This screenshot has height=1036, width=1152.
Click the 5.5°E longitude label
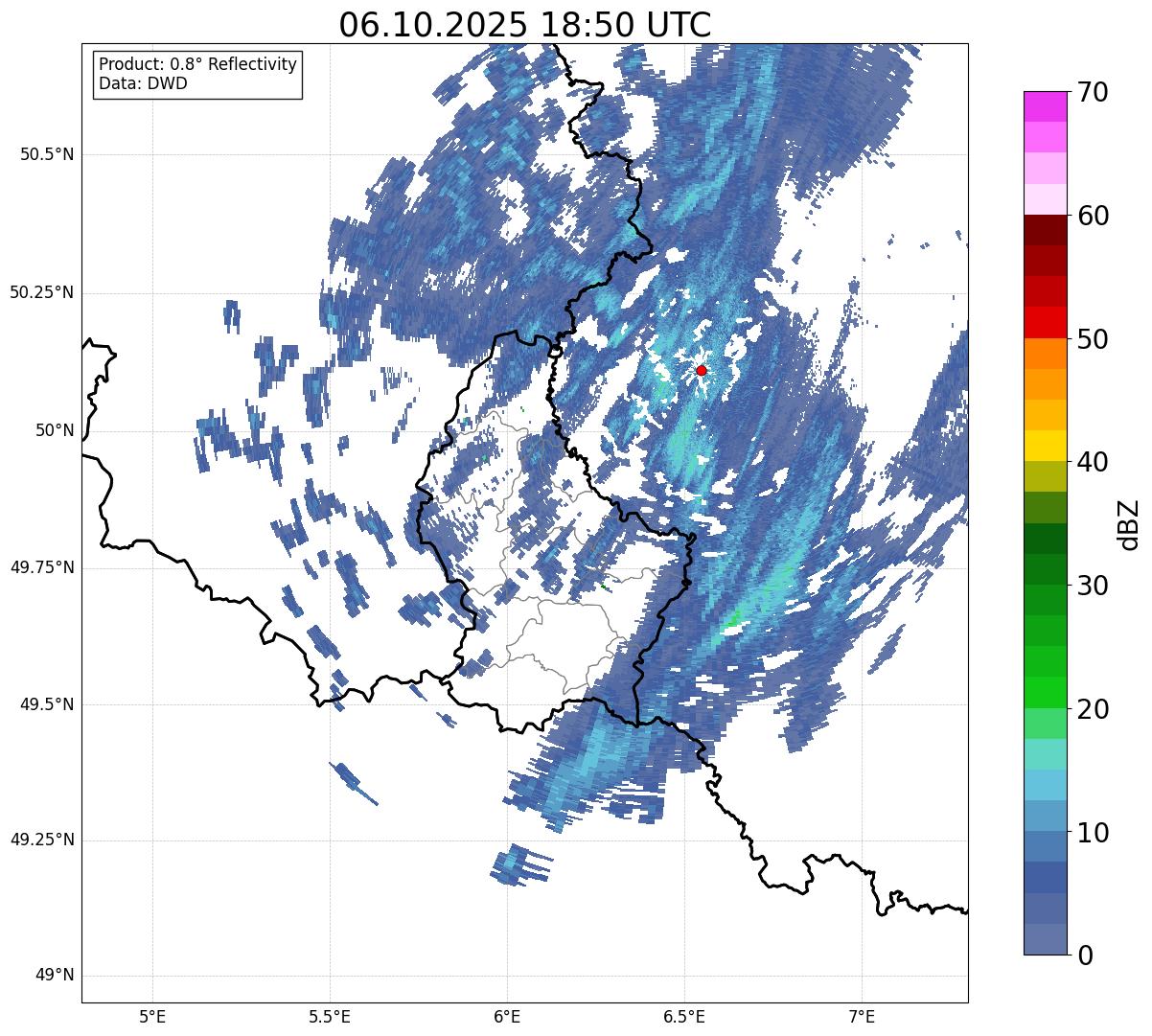pos(330,1016)
